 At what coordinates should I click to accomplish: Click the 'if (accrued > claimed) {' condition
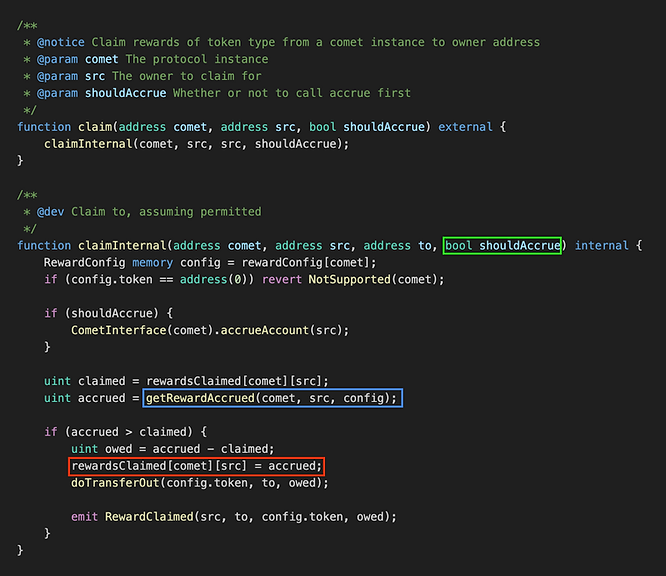pyautogui.click(x=125, y=432)
